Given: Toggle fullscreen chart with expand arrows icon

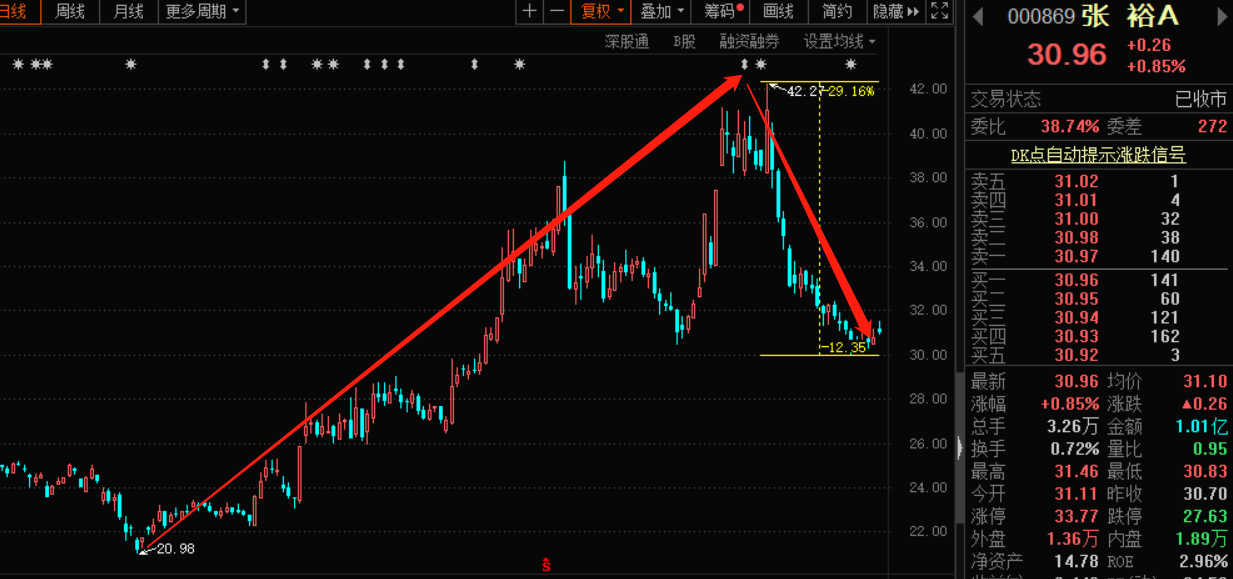Looking at the screenshot, I should [x=939, y=12].
